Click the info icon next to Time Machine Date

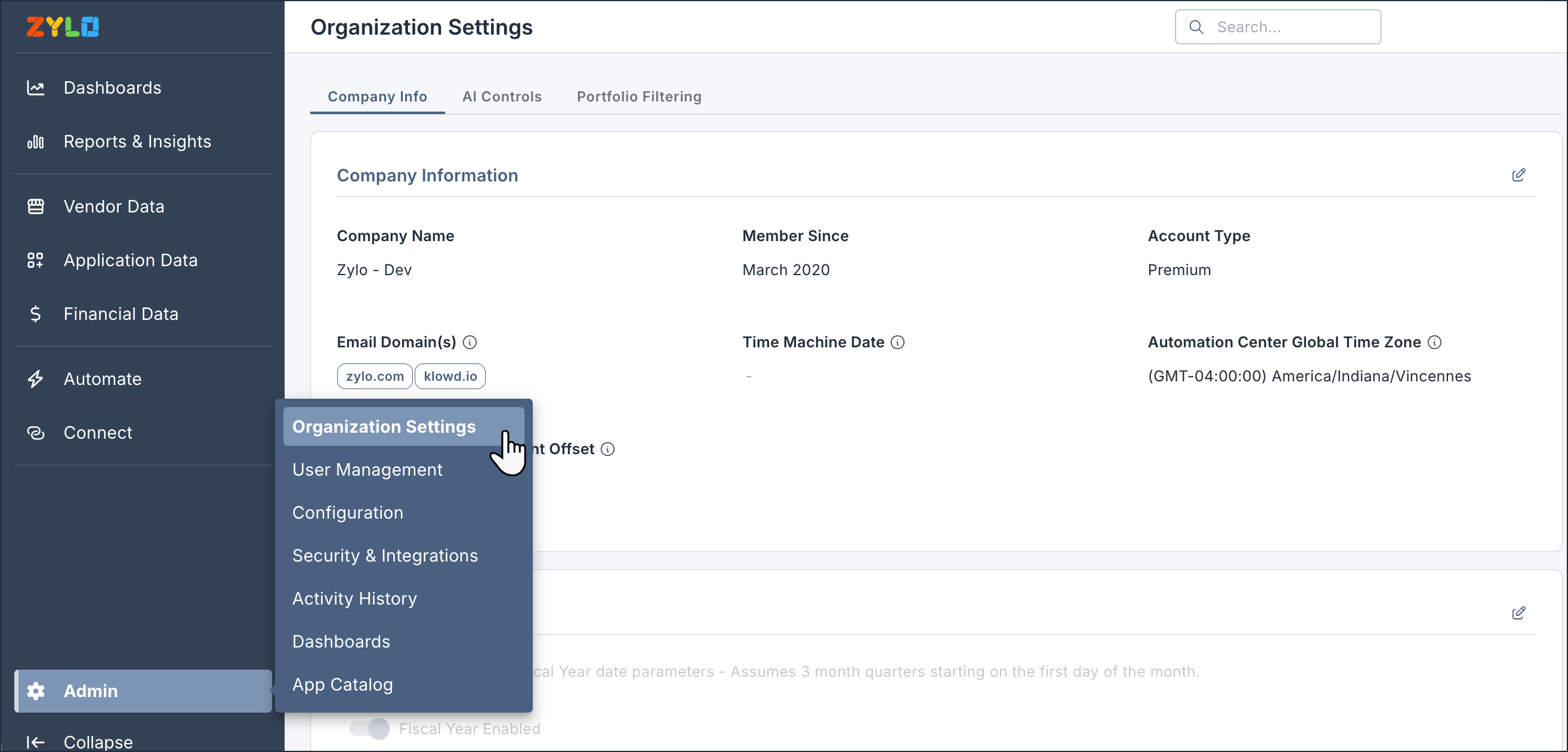click(x=897, y=342)
